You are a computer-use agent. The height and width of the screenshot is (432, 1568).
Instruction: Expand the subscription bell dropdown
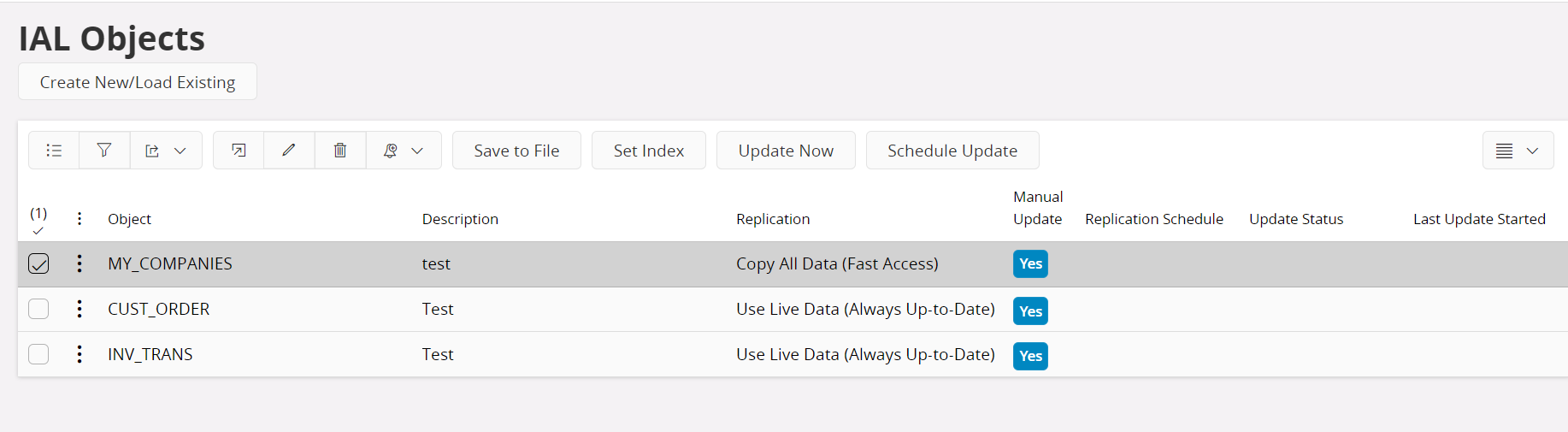404,151
